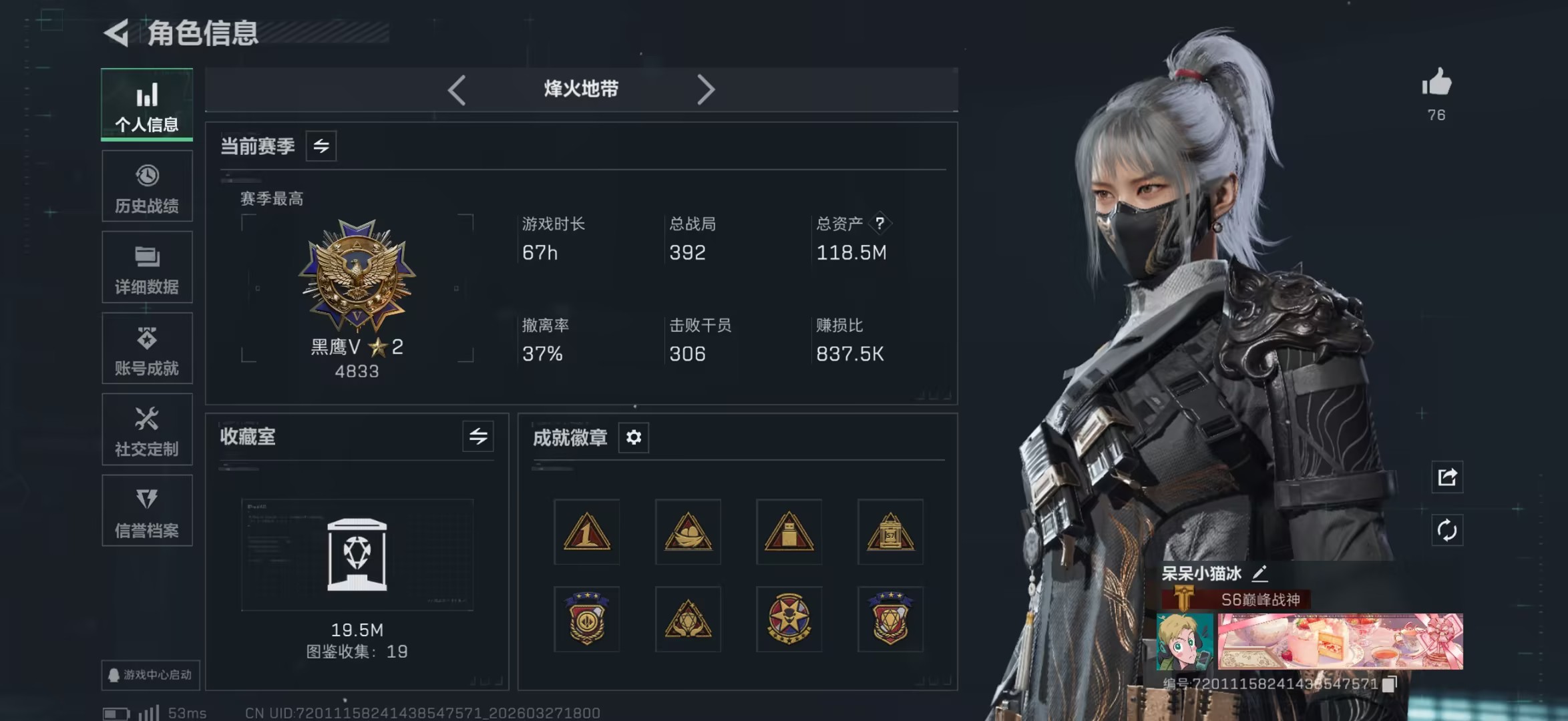Select the 账号成就 sidebar tab
This screenshot has height=721, width=1568.
tap(147, 348)
